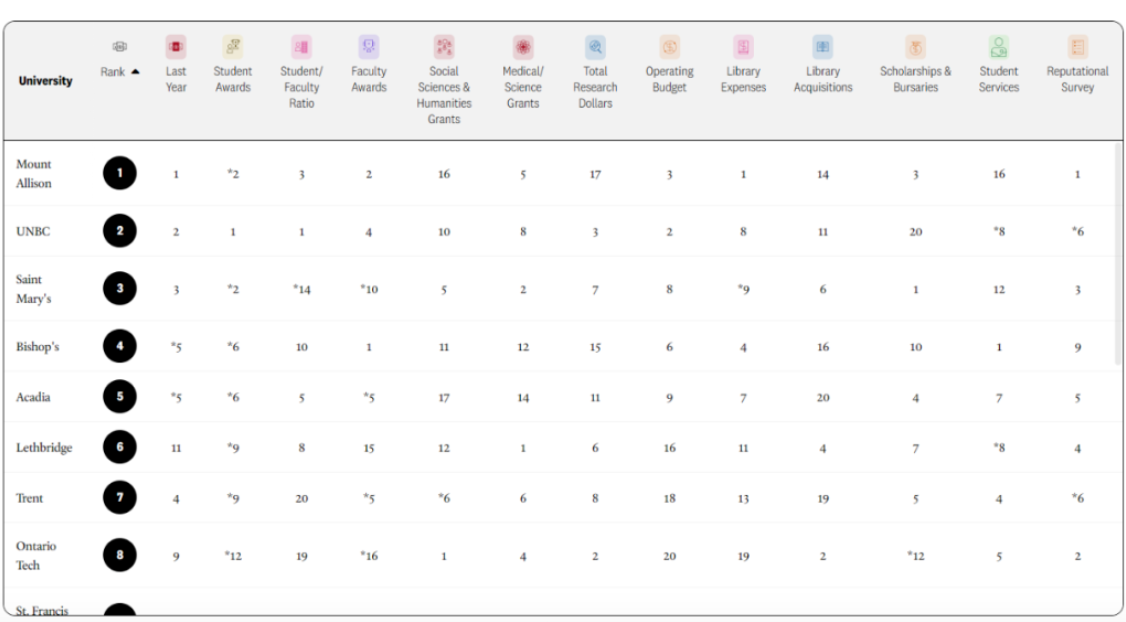Screen dimensions: 1126x622
Task: Select the Student Services icon
Action: 998,46
